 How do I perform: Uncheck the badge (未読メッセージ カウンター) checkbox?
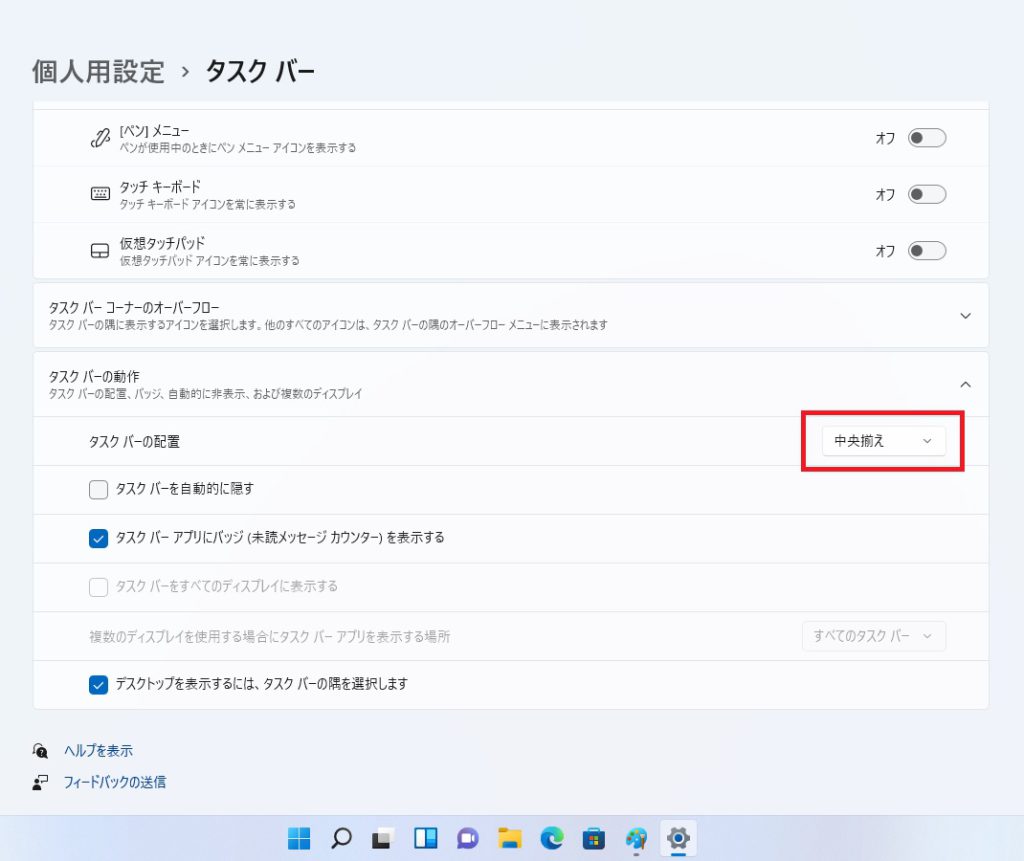tap(98, 538)
